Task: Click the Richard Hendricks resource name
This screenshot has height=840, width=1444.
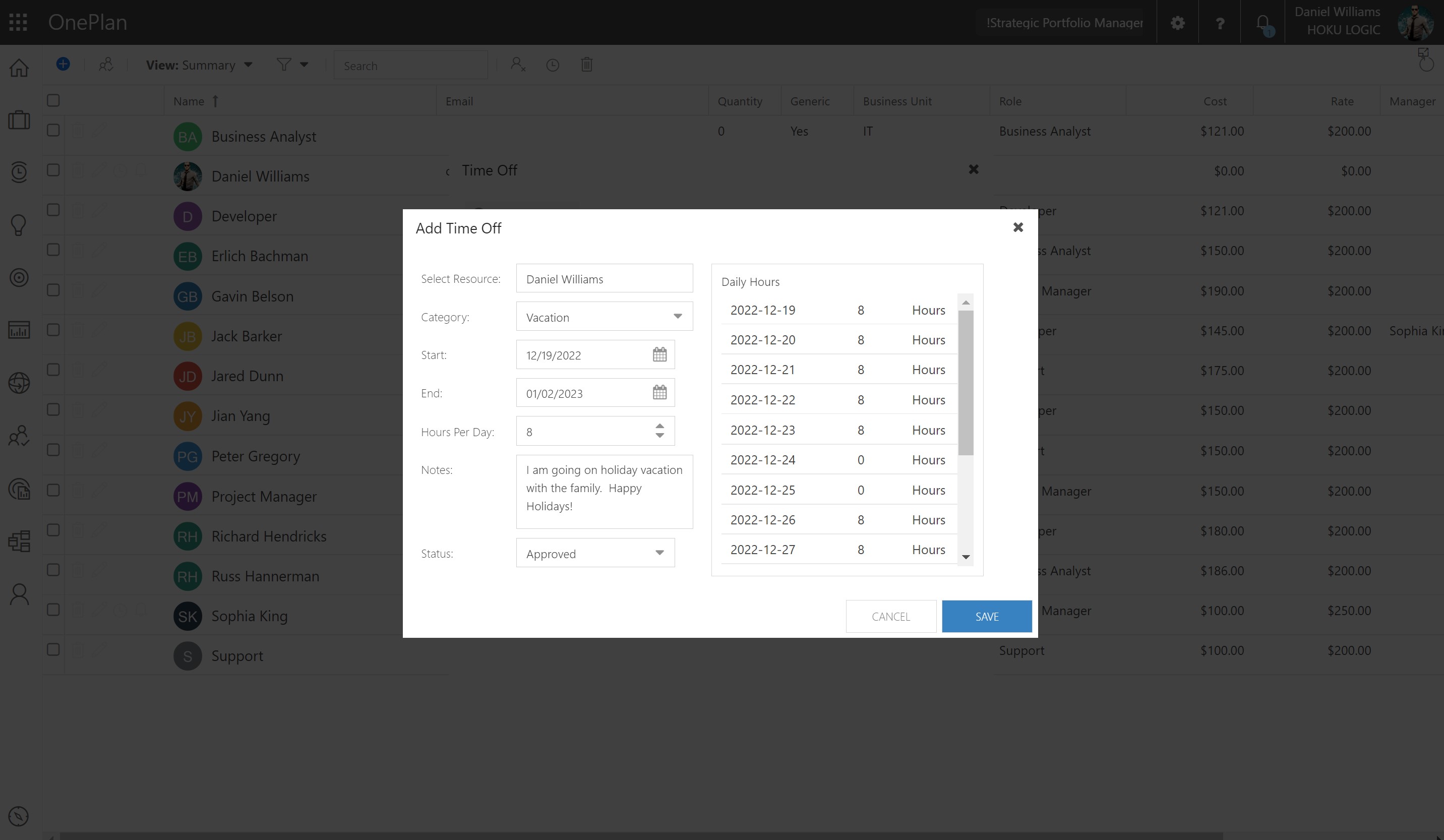Action: click(269, 536)
